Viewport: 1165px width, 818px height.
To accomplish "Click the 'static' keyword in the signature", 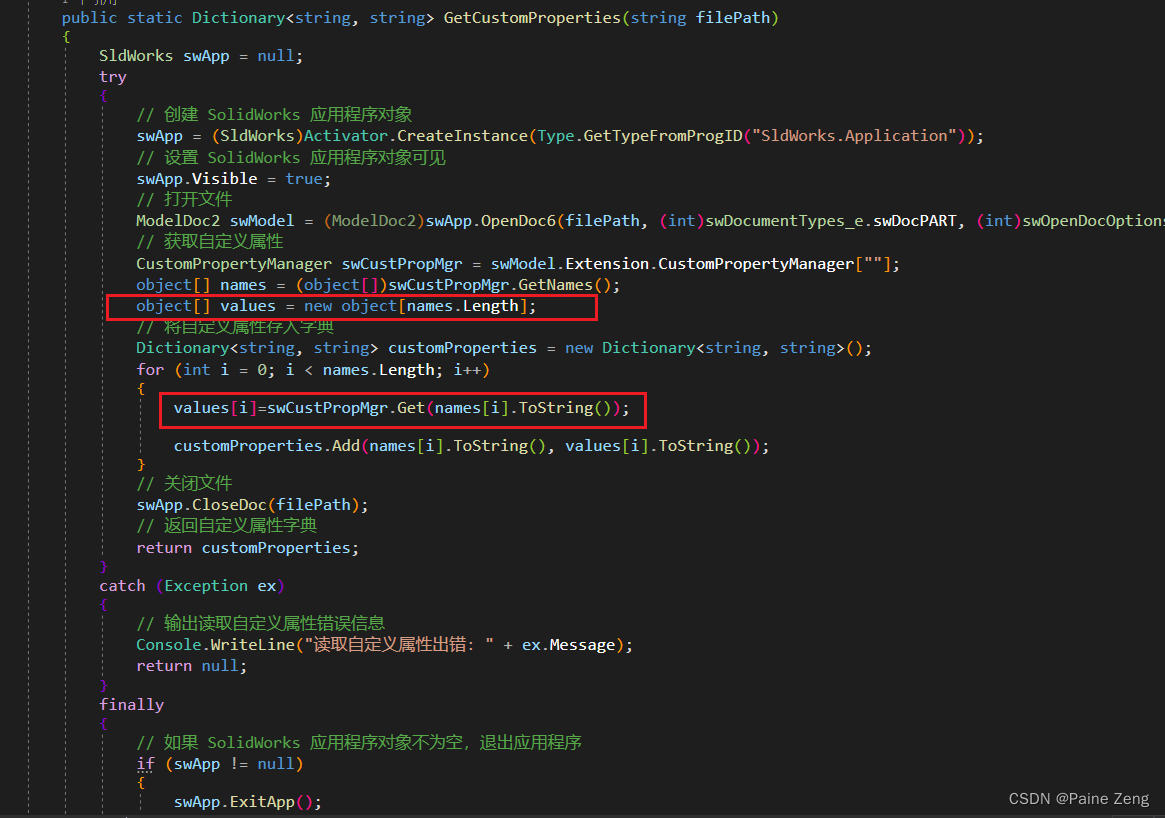I will tap(155, 18).
